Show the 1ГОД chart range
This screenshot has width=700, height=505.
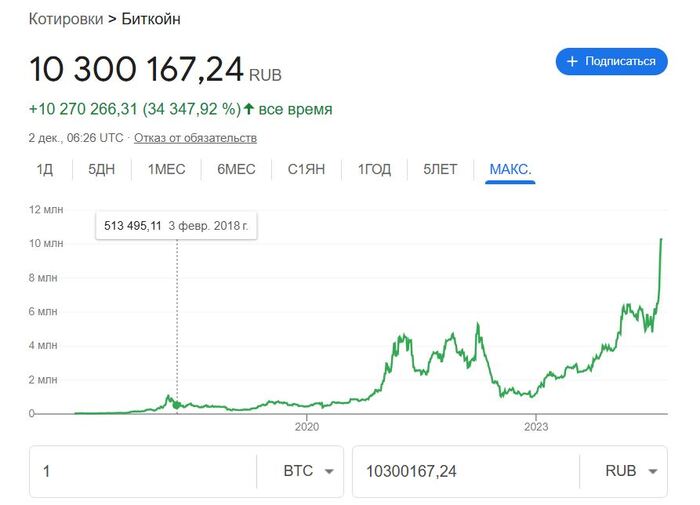coord(375,169)
